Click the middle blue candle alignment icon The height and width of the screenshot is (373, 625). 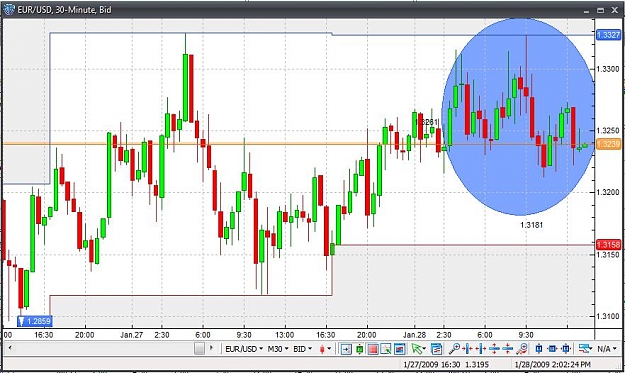click(x=552, y=349)
